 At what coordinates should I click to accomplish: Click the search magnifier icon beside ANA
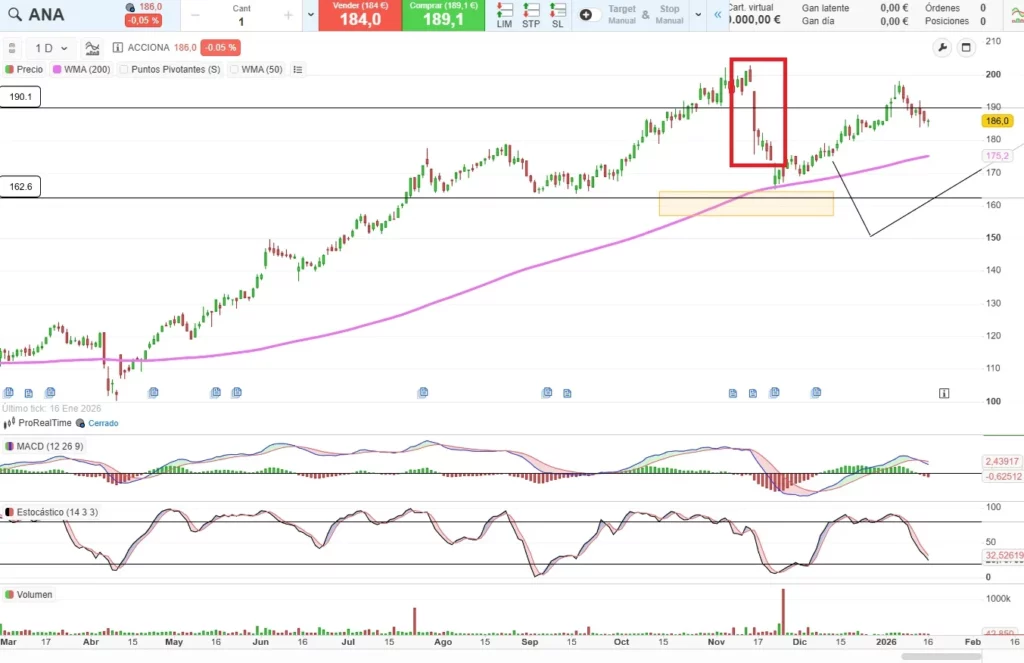tap(15, 15)
